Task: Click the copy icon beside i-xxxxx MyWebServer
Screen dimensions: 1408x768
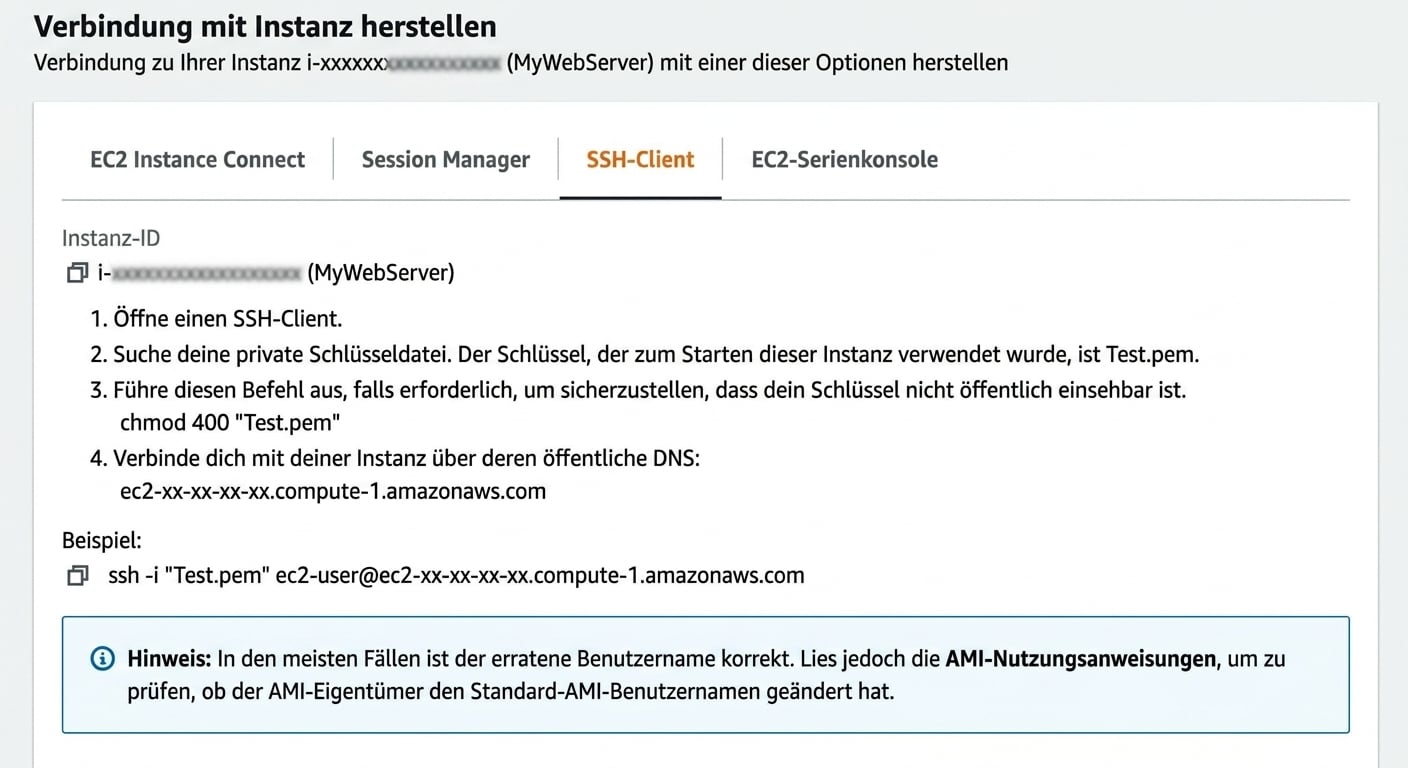Action: point(77,272)
